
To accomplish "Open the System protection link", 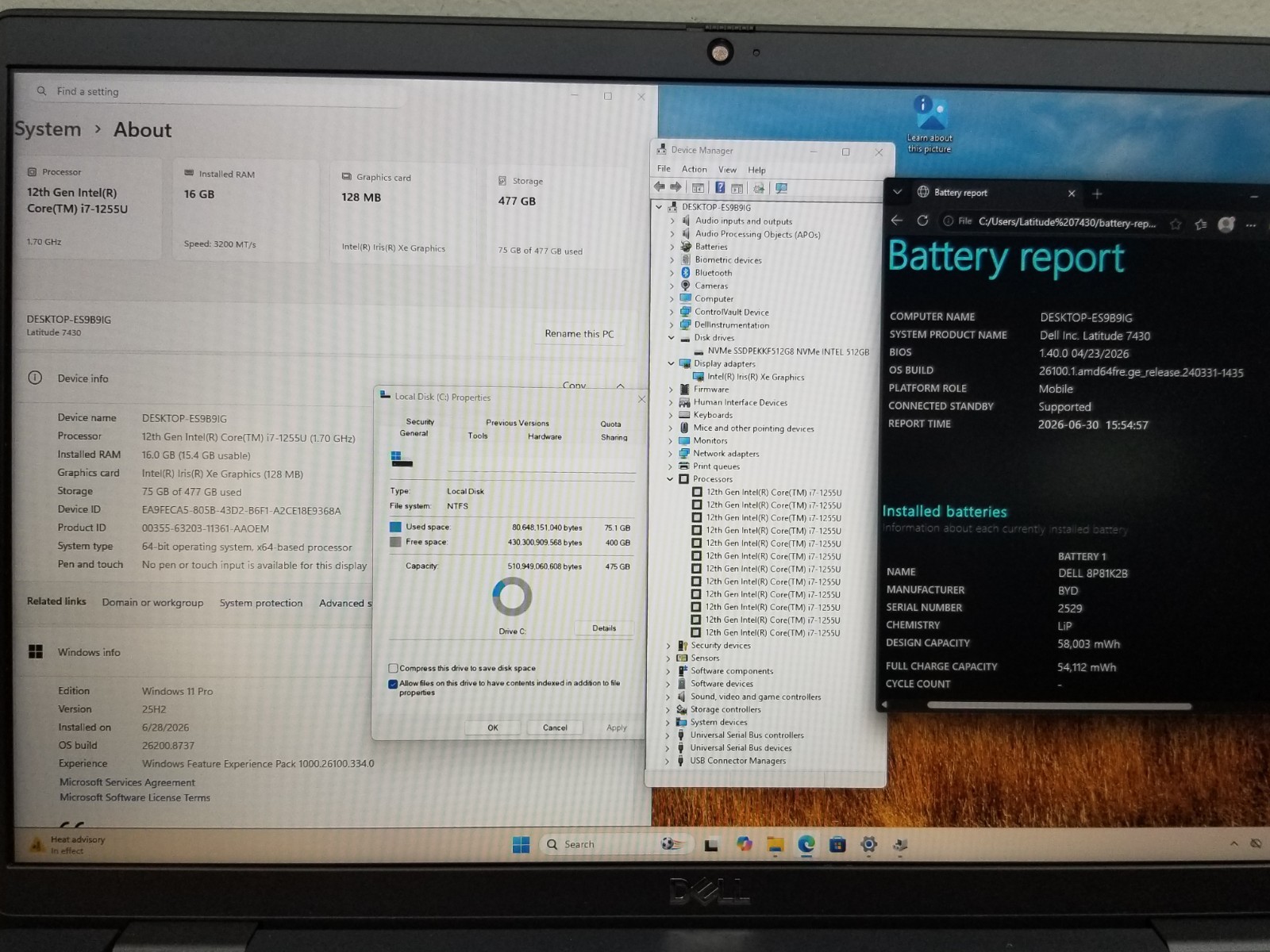I will [261, 603].
